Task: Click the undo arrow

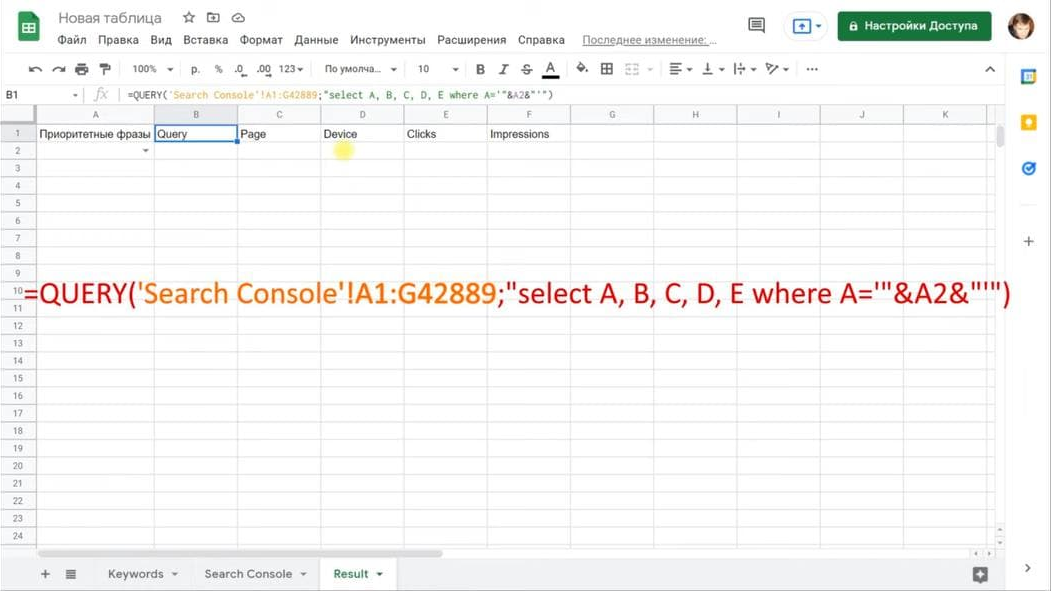Action: point(36,69)
